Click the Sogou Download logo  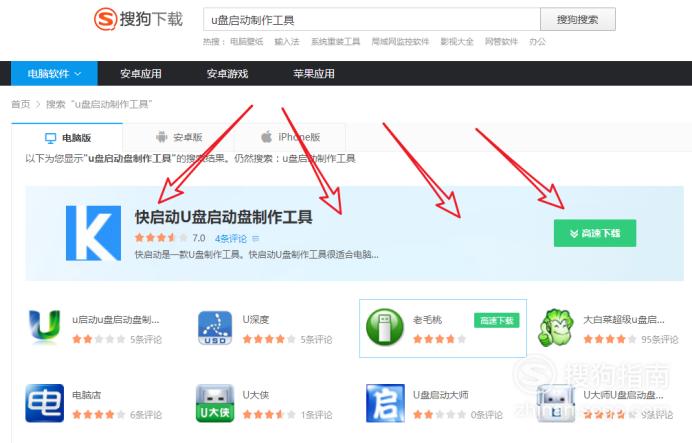click(x=138, y=19)
